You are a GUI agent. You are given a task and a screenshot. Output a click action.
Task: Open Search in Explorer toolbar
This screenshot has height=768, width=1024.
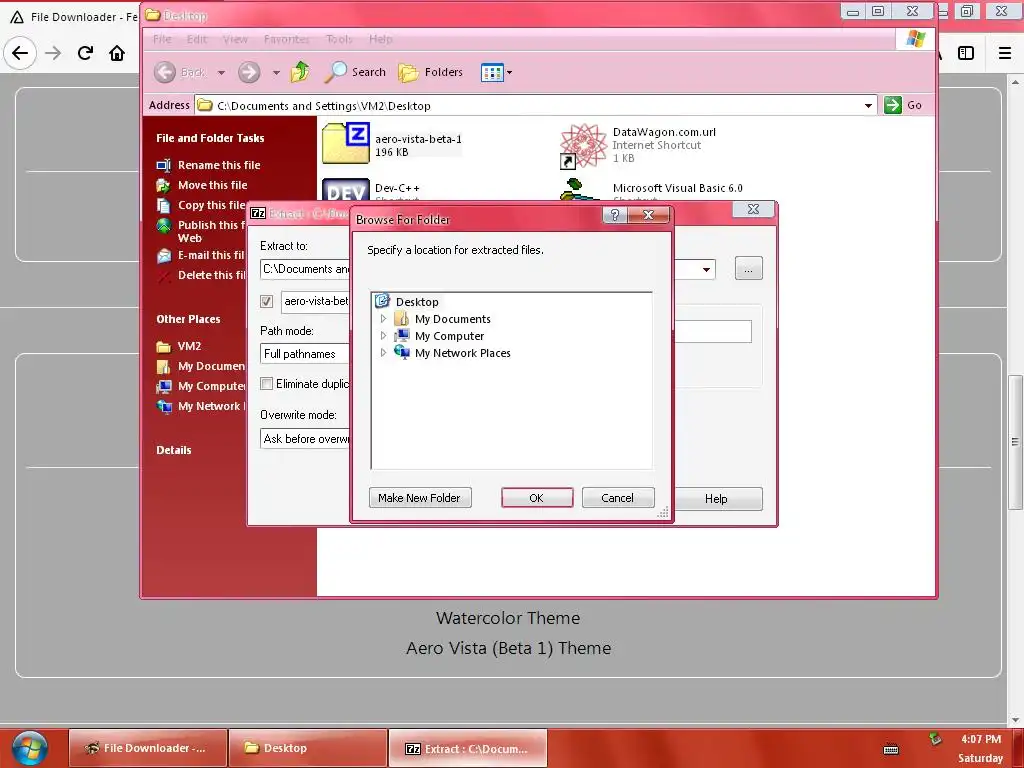coord(355,72)
